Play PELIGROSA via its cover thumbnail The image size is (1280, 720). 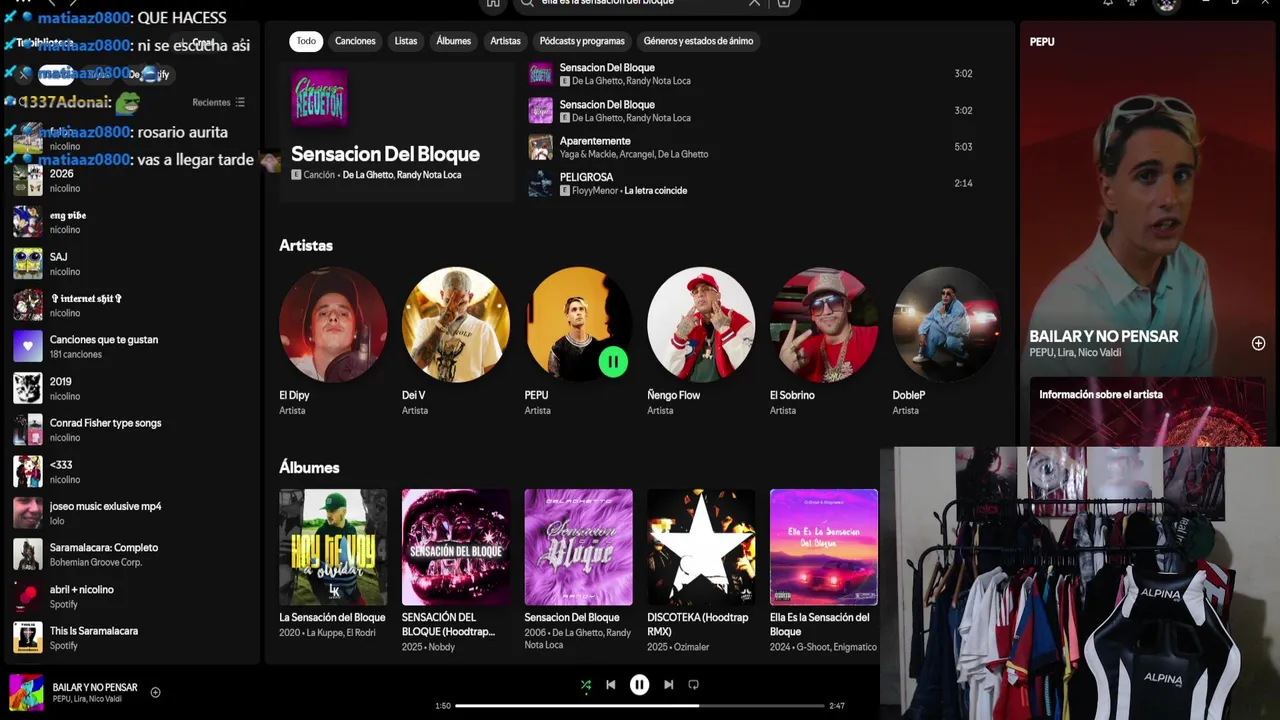click(541, 183)
